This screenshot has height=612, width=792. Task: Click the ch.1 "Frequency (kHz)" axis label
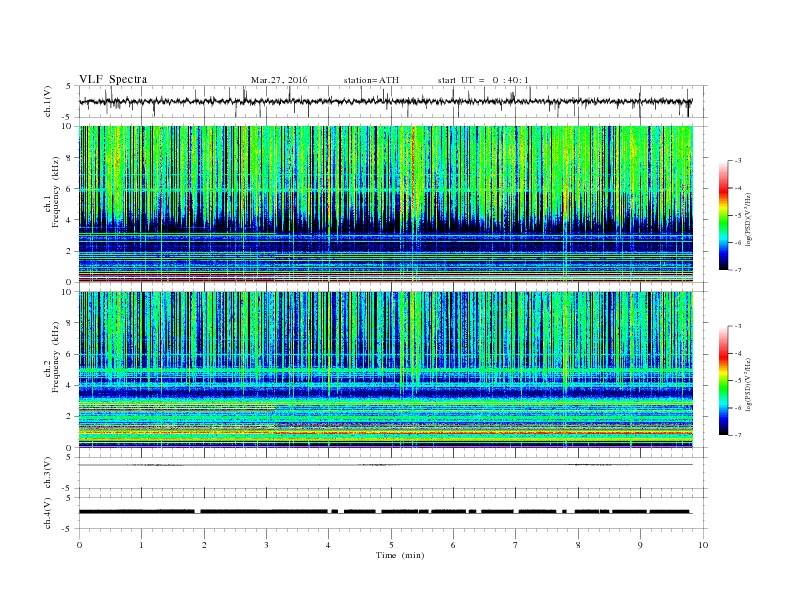[x=56, y=192]
